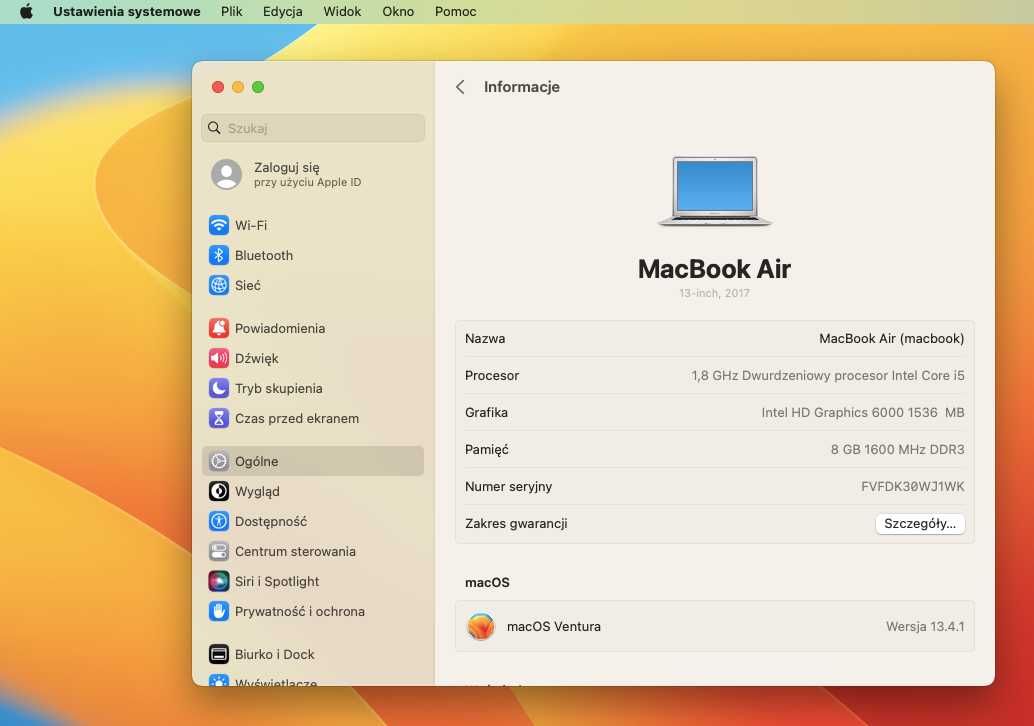Open the Wygląd appearance icon
Viewport: 1034px width, 726px height.
pyautogui.click(x=219, y=491)
